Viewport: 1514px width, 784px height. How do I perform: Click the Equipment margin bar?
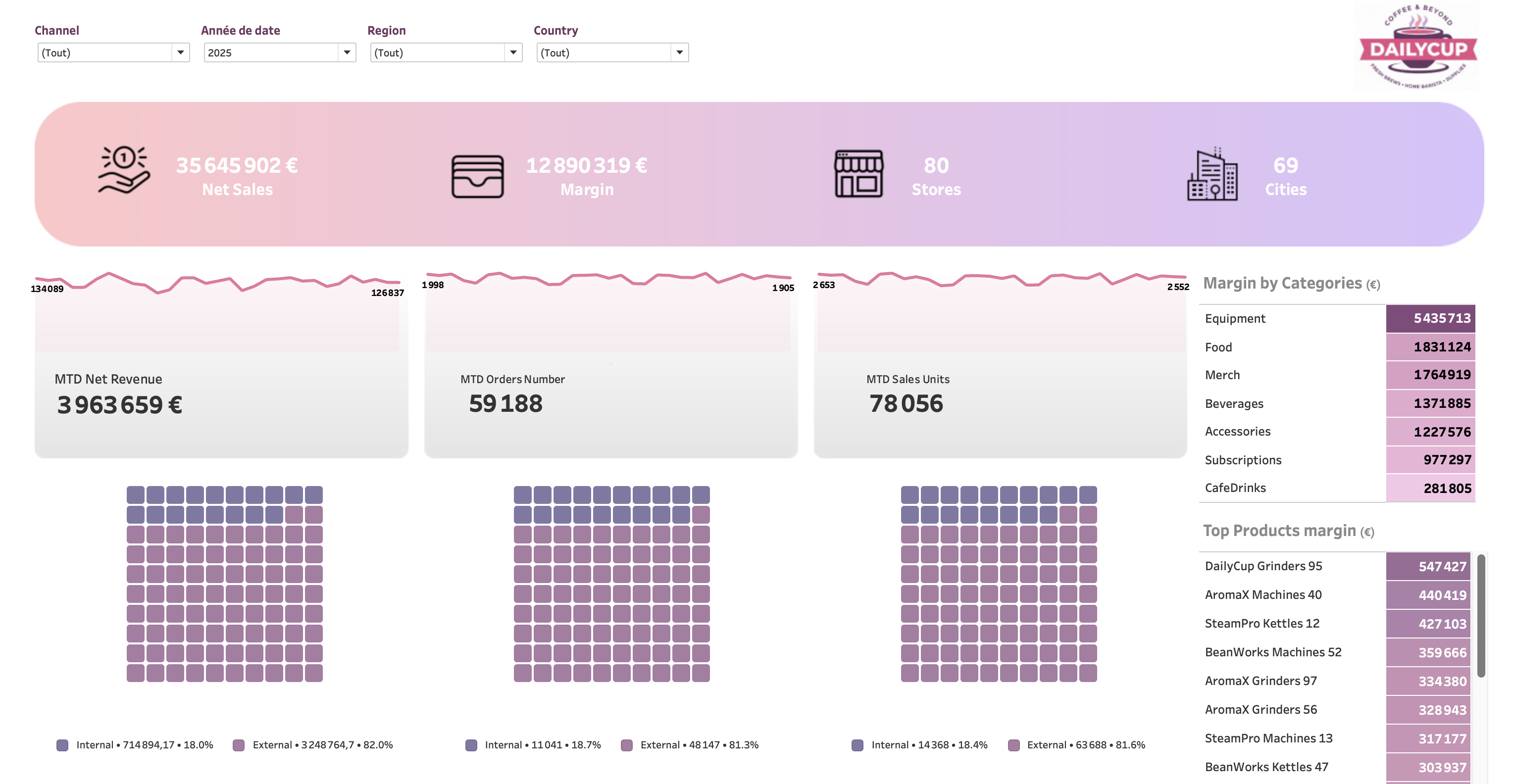(1430, 318)
